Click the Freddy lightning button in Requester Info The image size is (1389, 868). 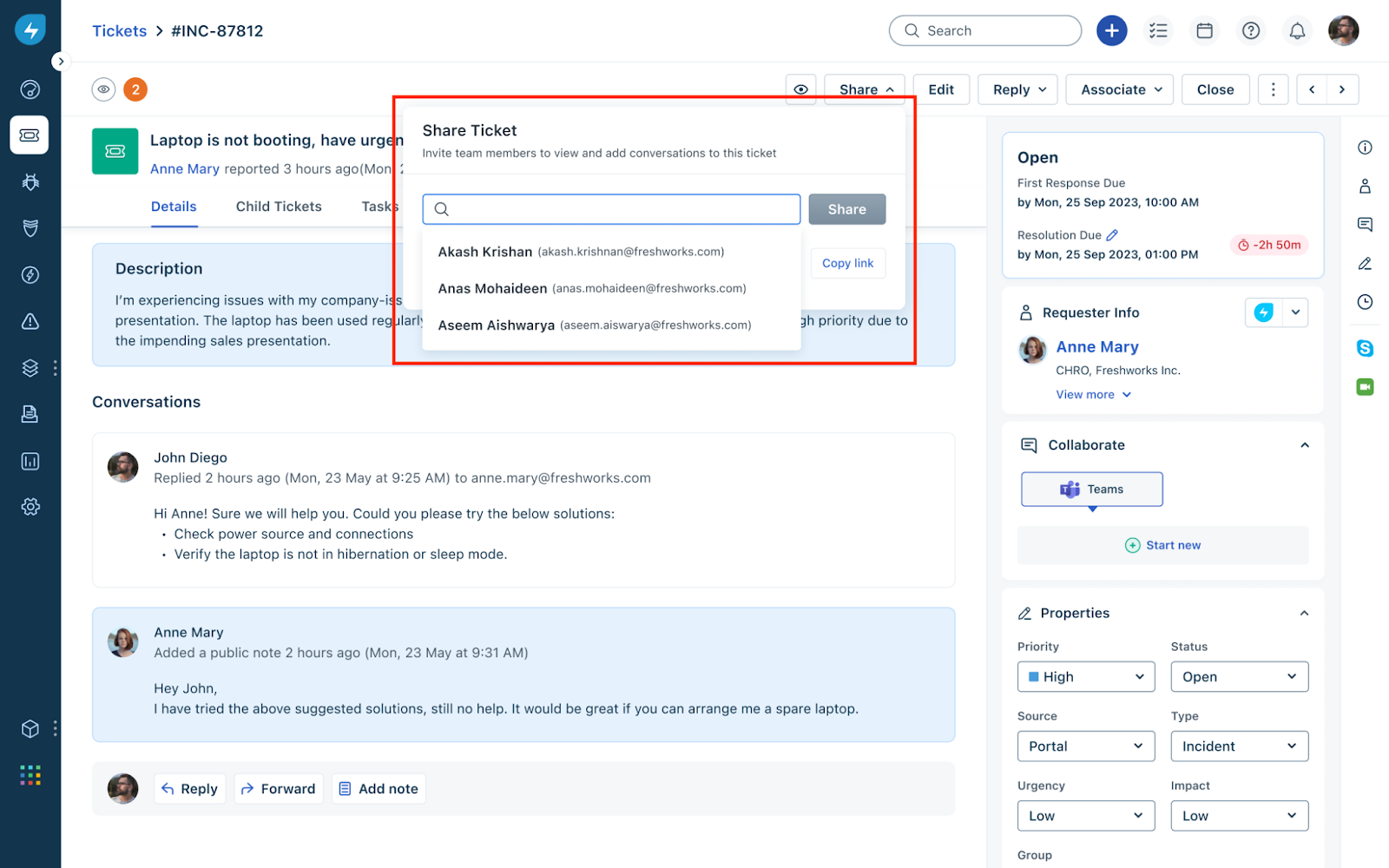click(x=1264, y=312)
